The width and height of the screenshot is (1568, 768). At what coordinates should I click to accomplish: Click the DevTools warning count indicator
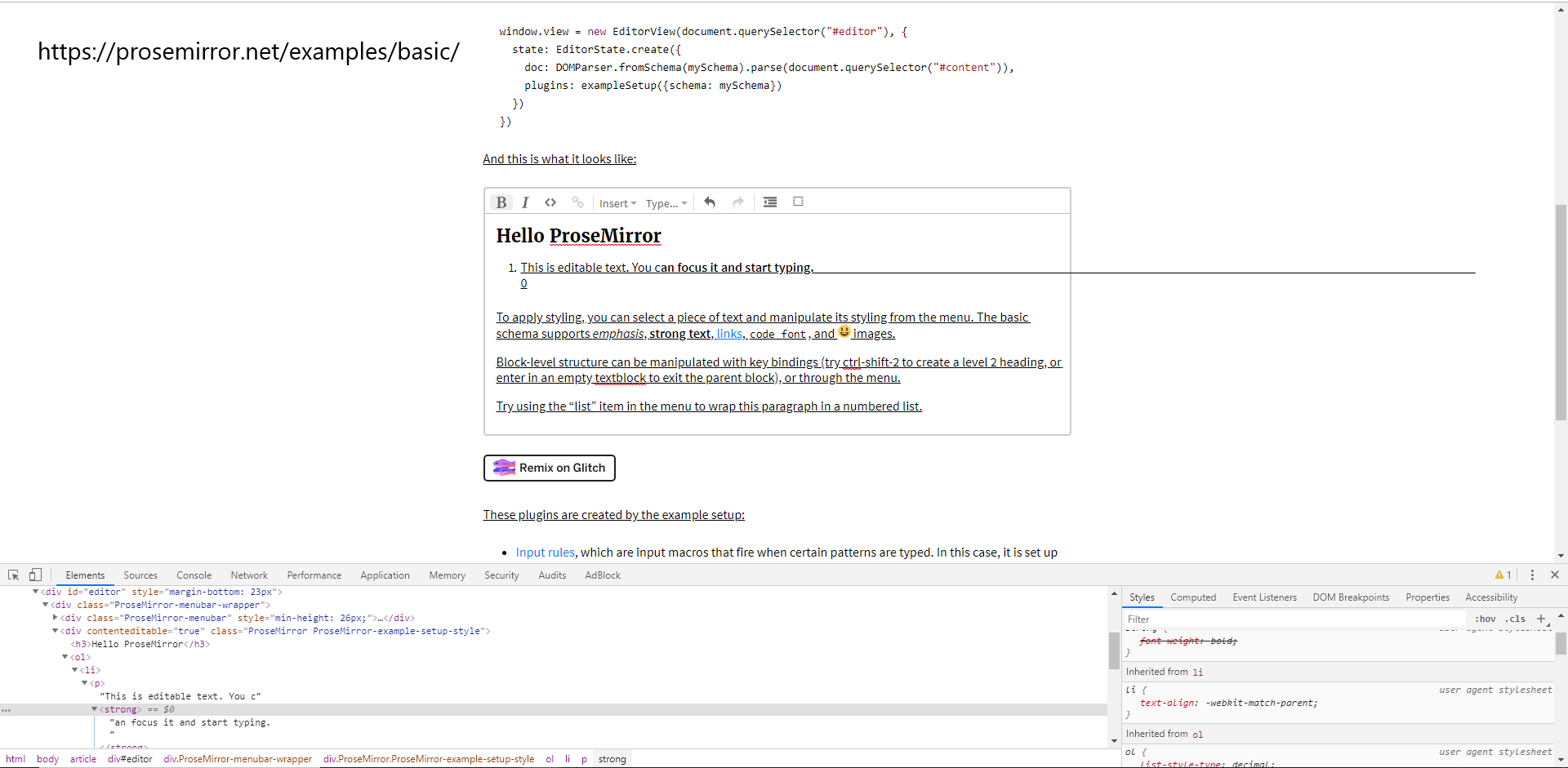(x=1503, y=575)
